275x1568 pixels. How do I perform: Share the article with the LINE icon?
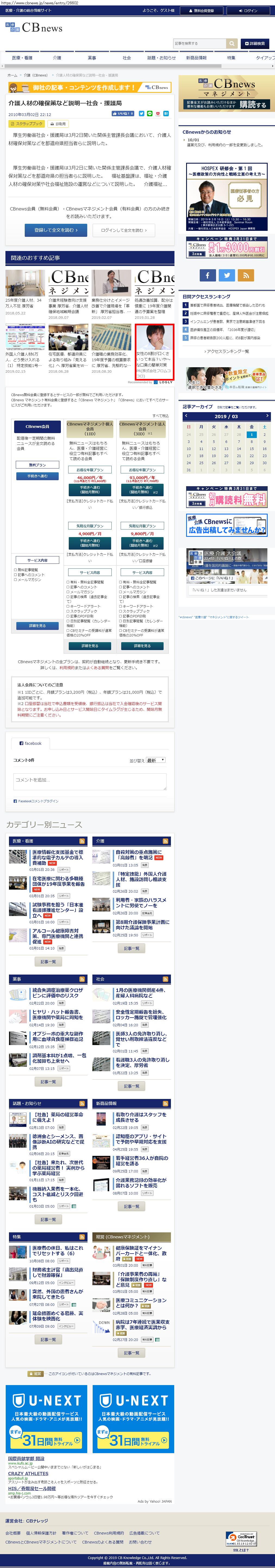pyautogui.click(x=149, y=113)
